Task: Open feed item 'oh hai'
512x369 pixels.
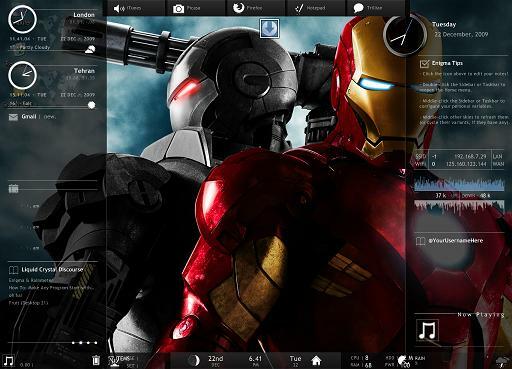Action: coord(15,295)
